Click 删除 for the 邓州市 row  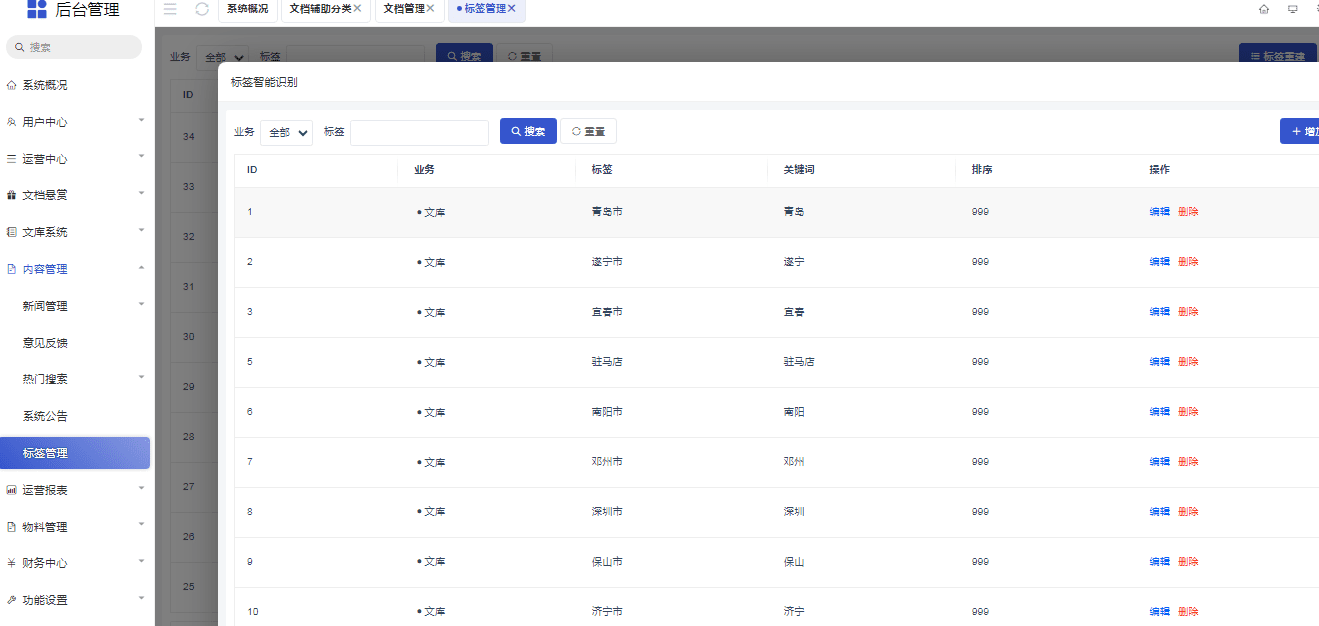pos(1188,462)
